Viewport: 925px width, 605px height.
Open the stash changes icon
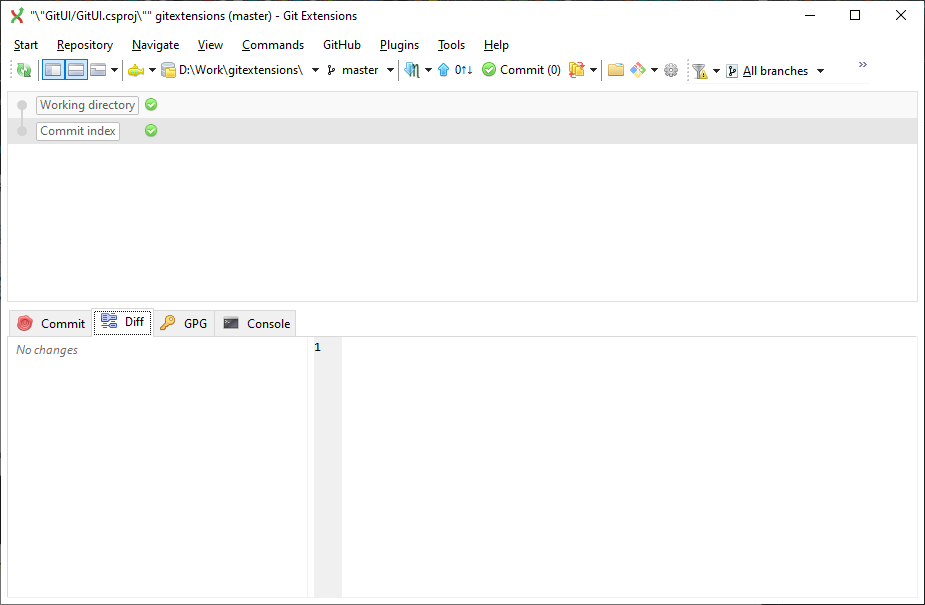(576, 70)
